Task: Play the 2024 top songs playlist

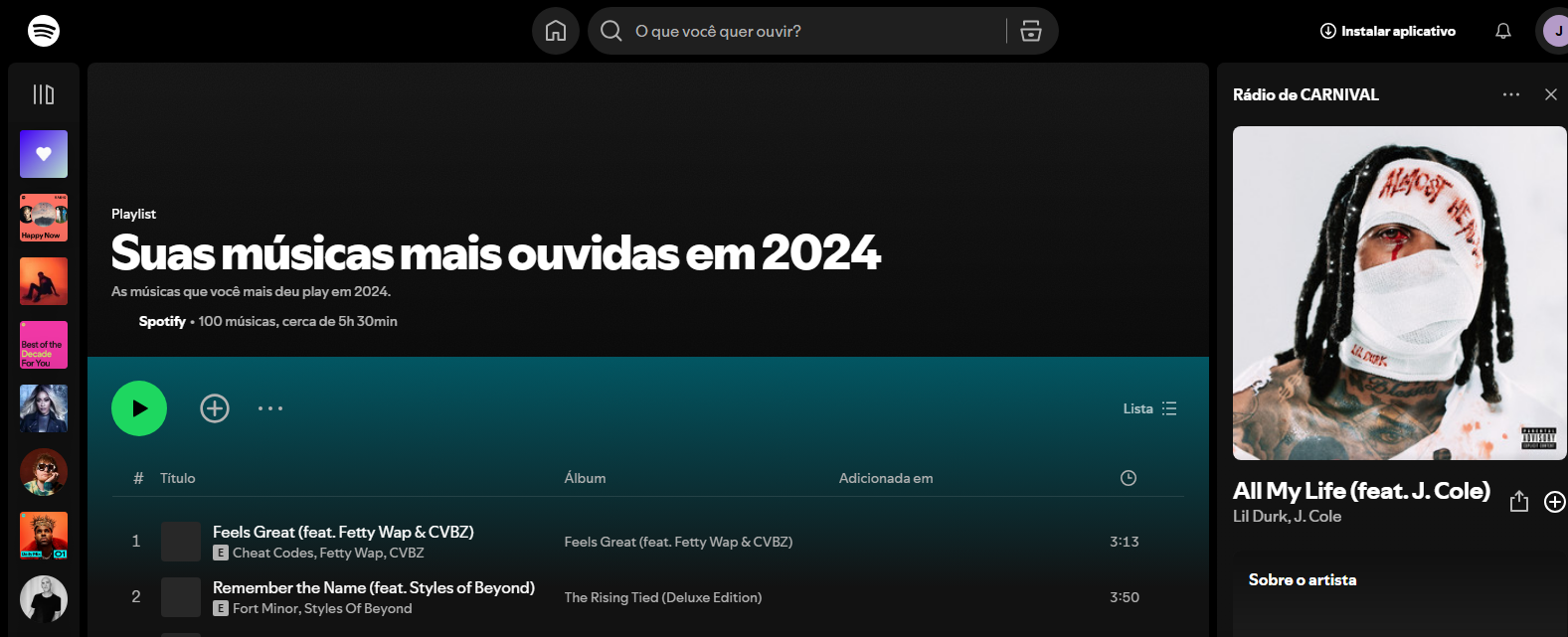Action: (x=139, y=408)
